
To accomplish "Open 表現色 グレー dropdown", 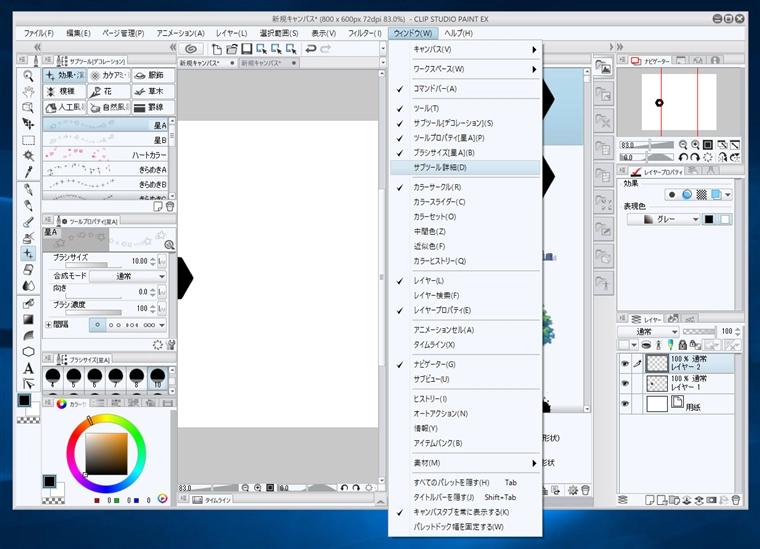I will click(x=663, y=220).
